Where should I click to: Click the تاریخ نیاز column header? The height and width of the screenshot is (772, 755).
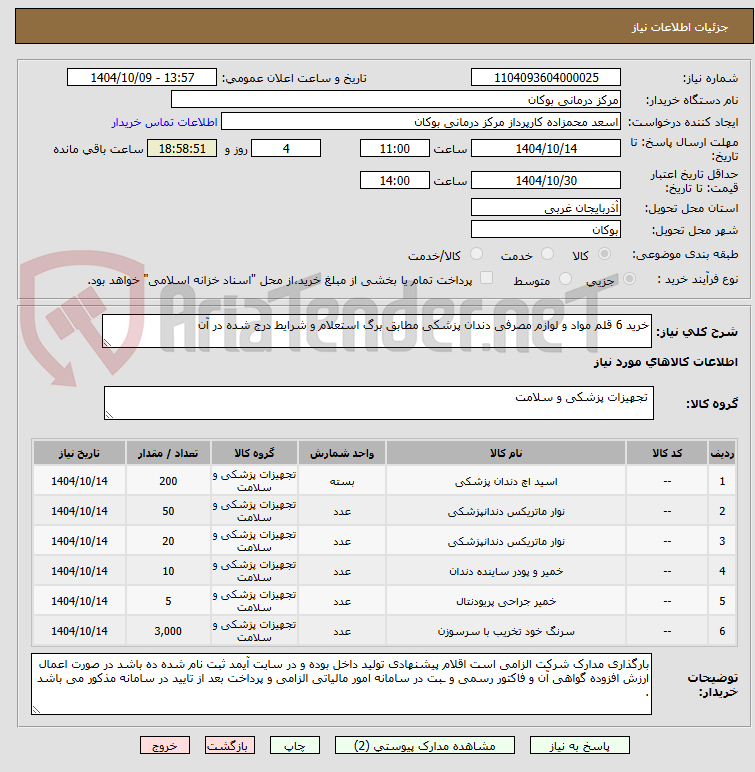point(79,453)
